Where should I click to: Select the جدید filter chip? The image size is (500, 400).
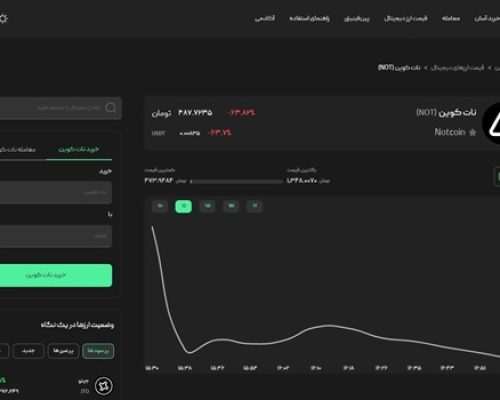click(28, 351)
